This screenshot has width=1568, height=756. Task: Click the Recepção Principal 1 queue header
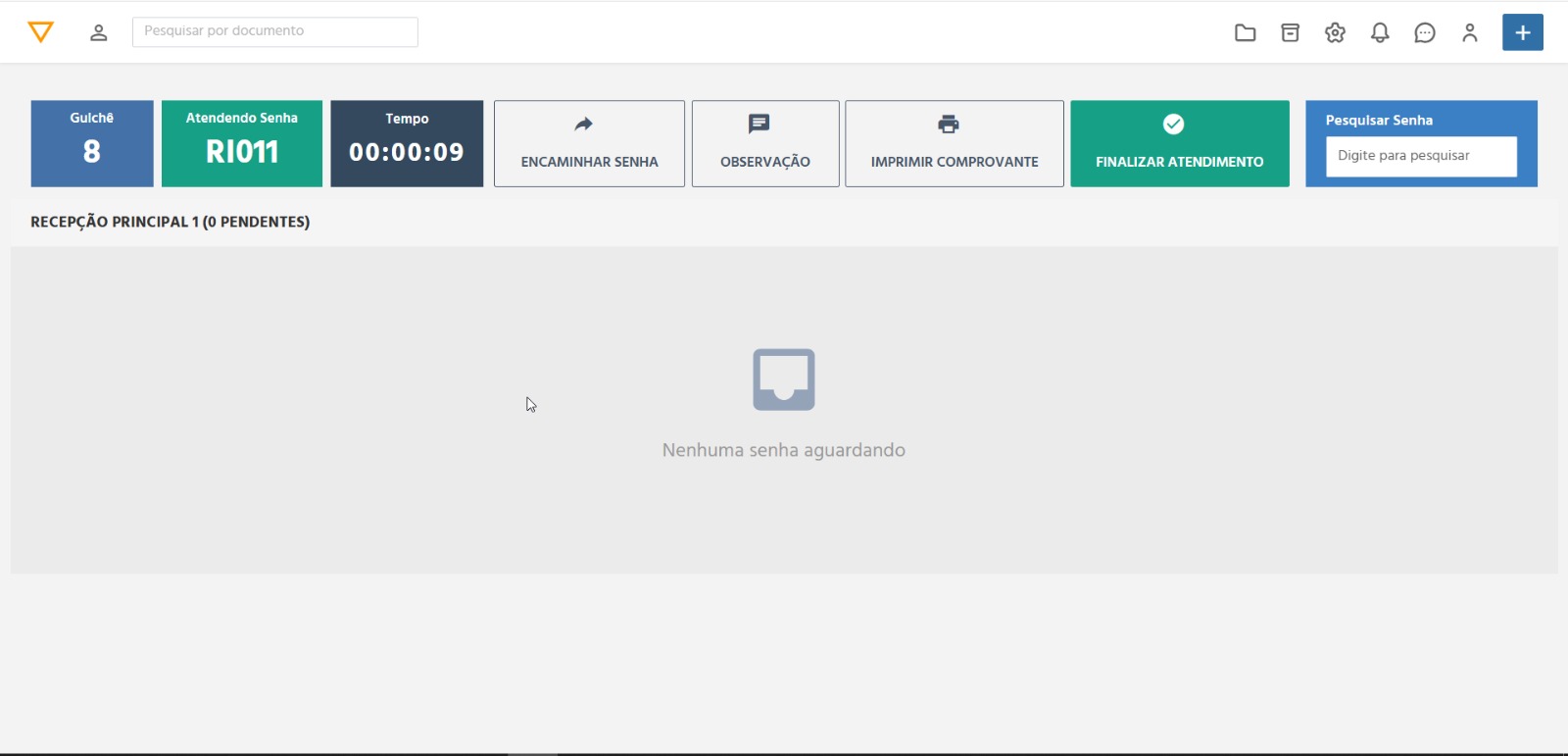(170, 222)
